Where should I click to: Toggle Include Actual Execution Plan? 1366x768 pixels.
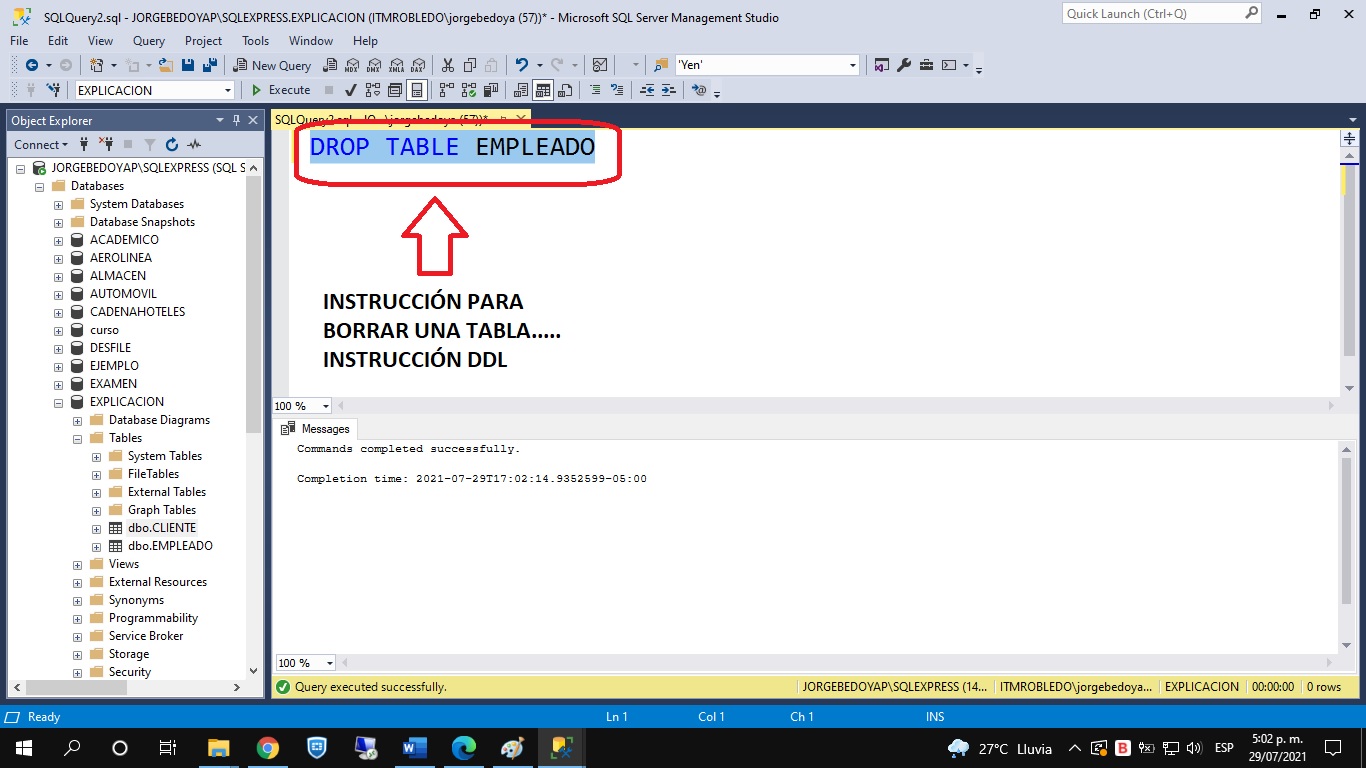point(446,90)
